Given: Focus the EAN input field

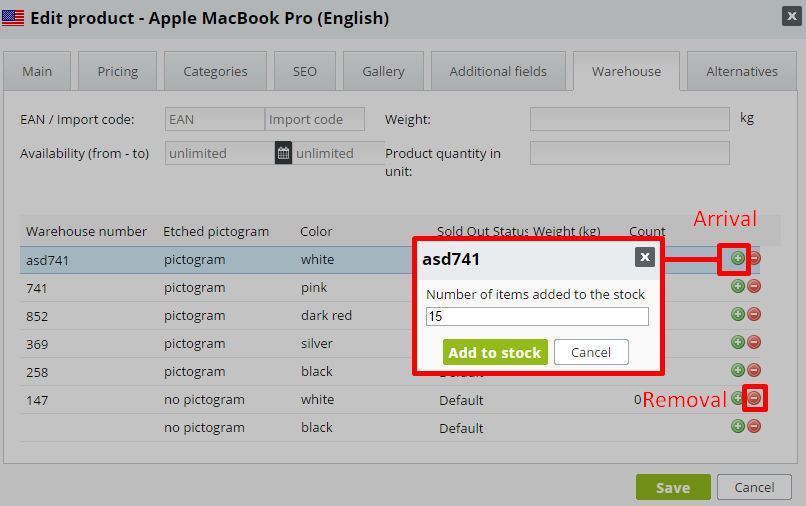Looking at the screenshot, I should pyautogui.click(x=215, y=119).
